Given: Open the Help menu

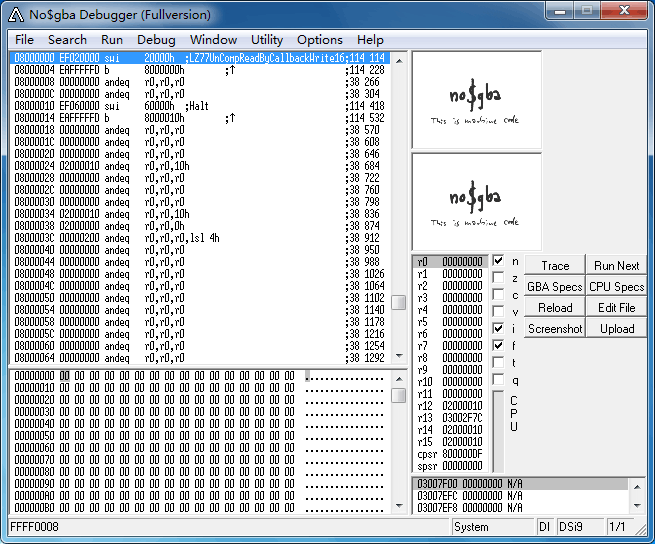Looking at the screenshot, I should (x=370, y=40).
